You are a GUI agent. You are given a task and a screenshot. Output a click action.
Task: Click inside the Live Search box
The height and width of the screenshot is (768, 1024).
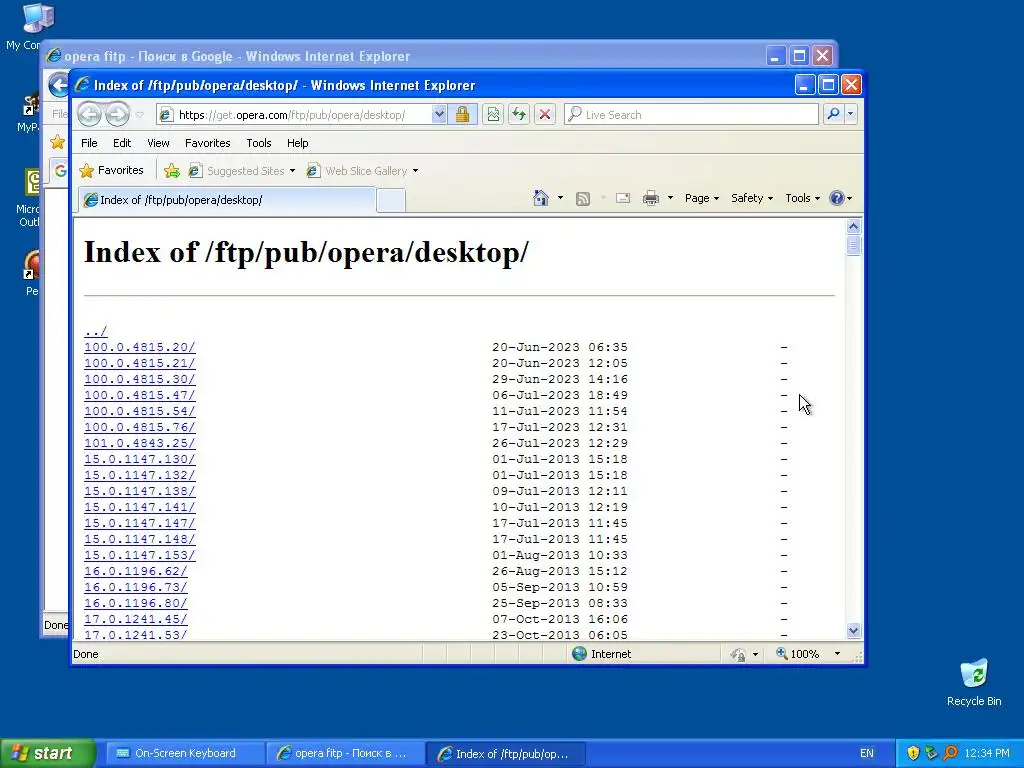tap(692, 115)
